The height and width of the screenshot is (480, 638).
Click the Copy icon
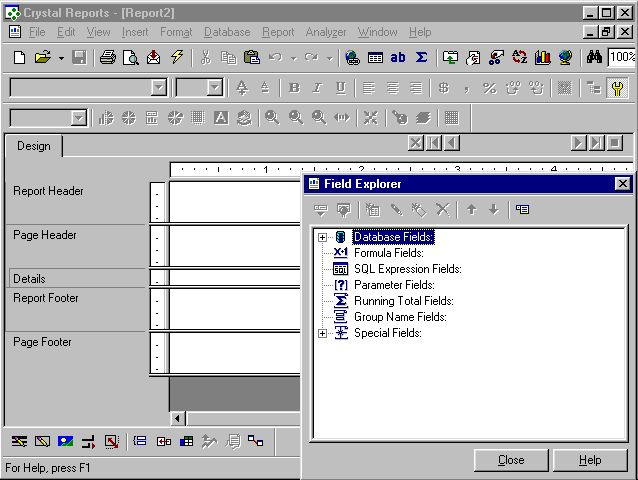[x=228, y=57]
